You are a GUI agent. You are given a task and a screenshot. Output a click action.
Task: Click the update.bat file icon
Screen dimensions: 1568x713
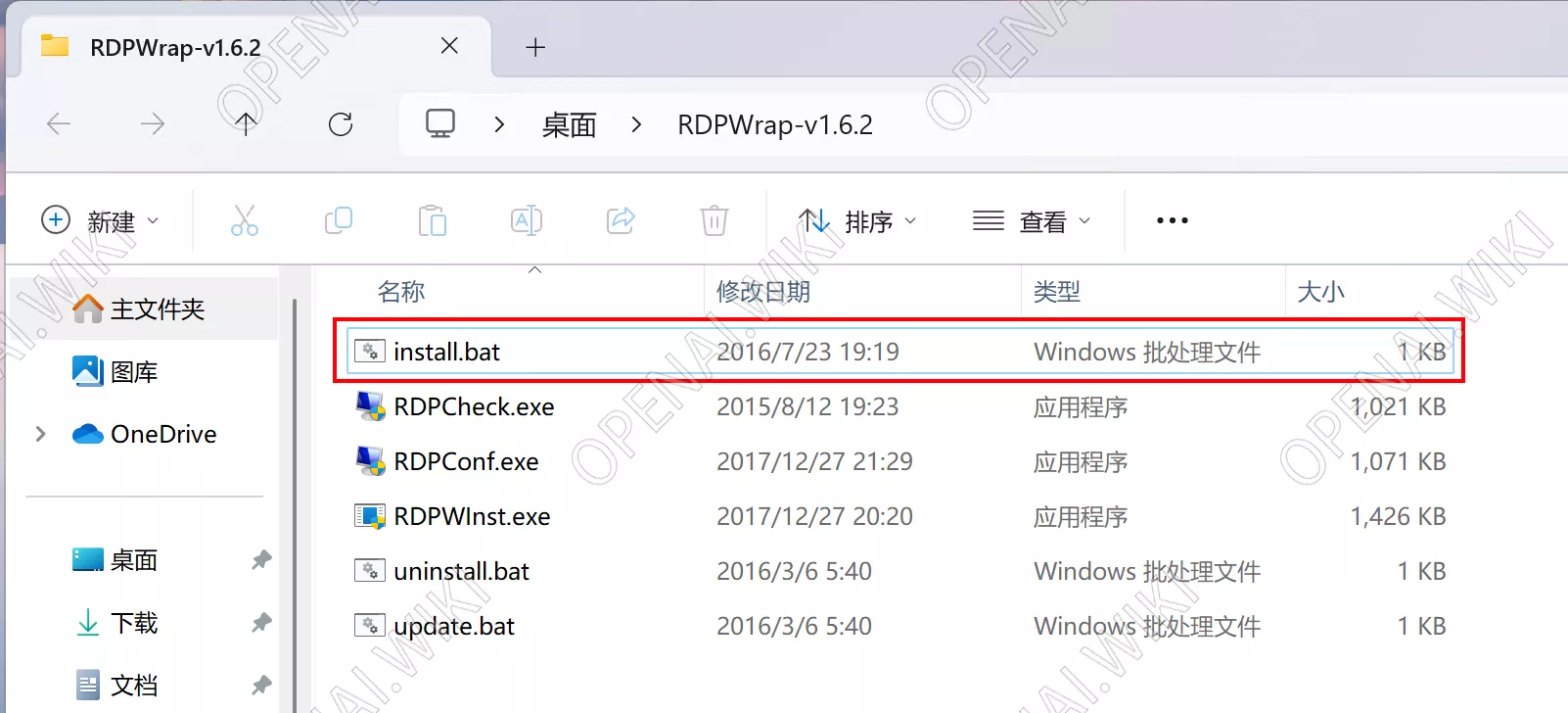point(370,625)
